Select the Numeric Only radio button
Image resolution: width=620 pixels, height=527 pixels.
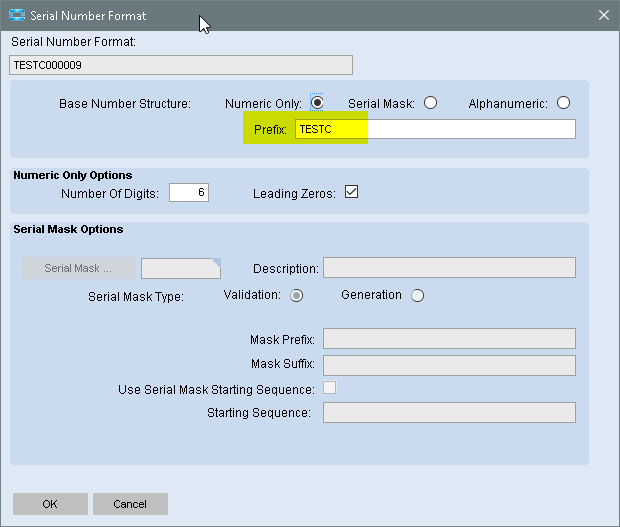(x=317, y=103)
